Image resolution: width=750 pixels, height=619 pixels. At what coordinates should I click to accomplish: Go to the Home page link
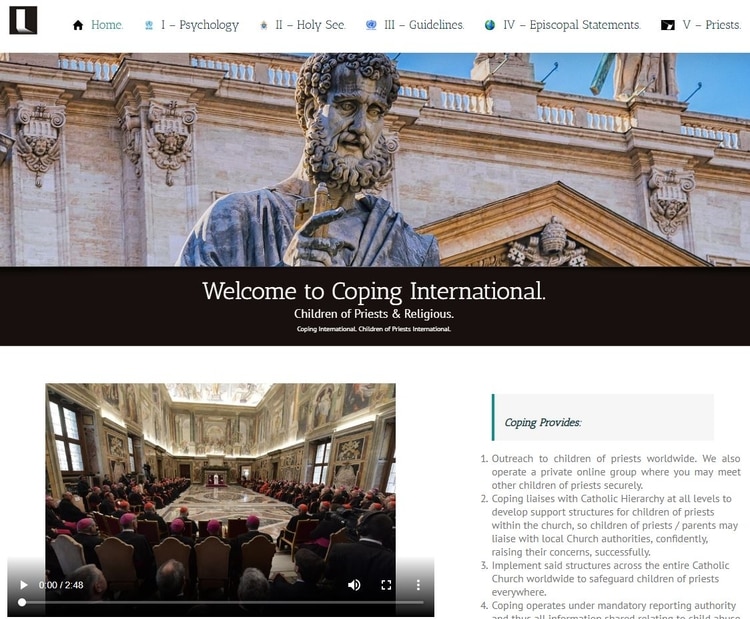click(x=107, y=25)
